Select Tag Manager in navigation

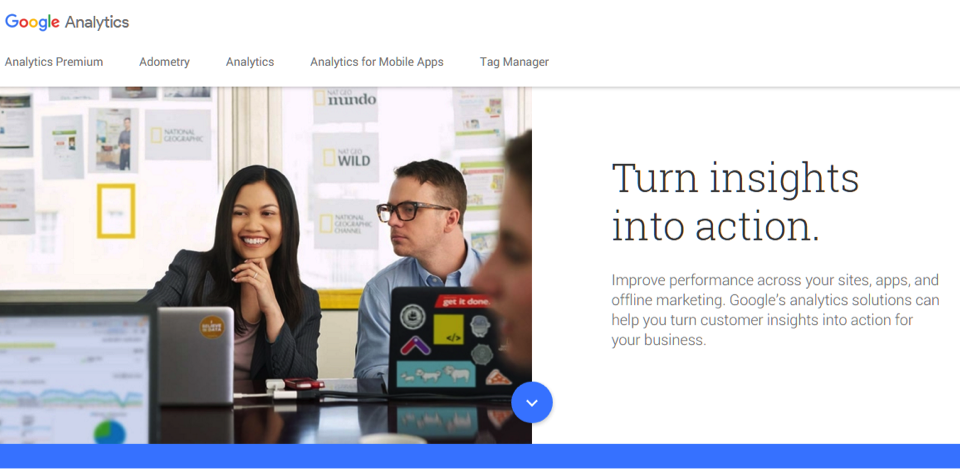tap(514, 62)
